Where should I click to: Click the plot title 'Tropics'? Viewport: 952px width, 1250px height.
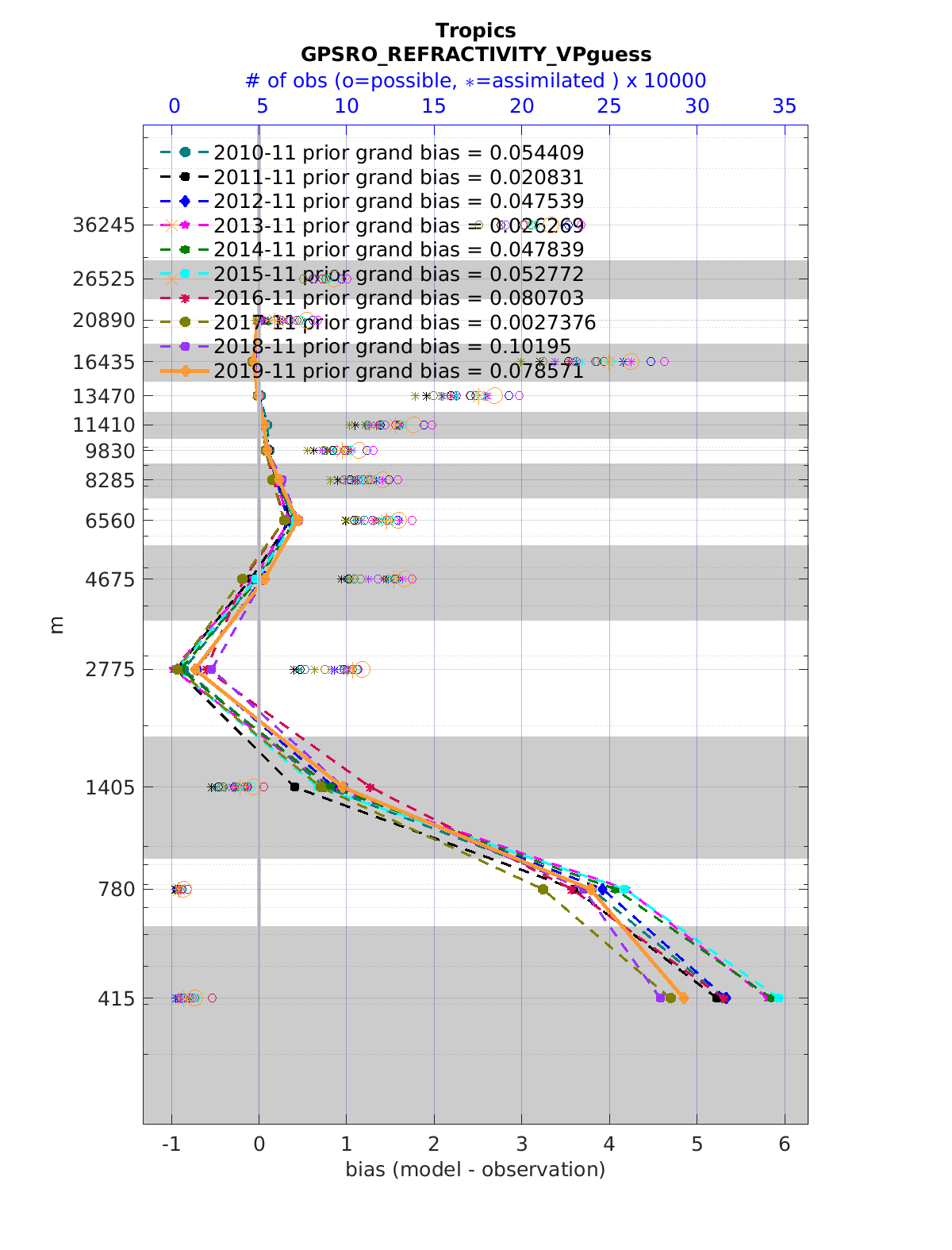coord(476,31)
